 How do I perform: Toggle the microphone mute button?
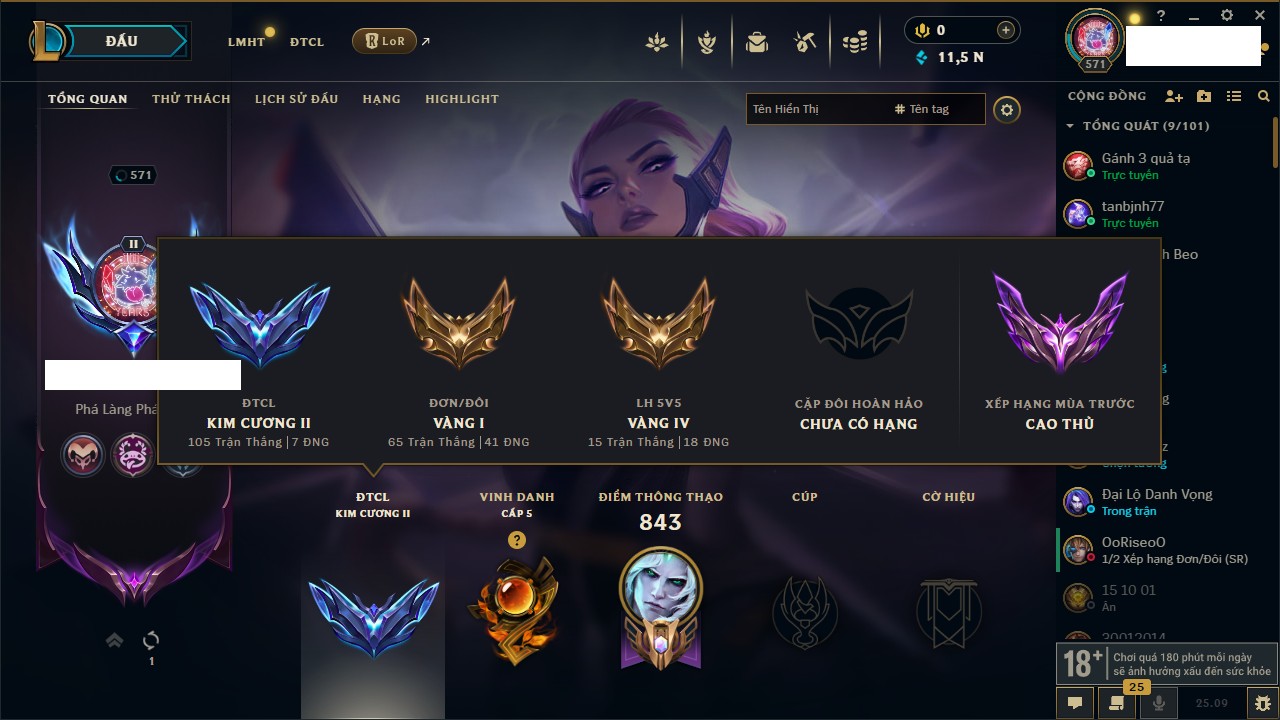click(x=1159, y=703)
